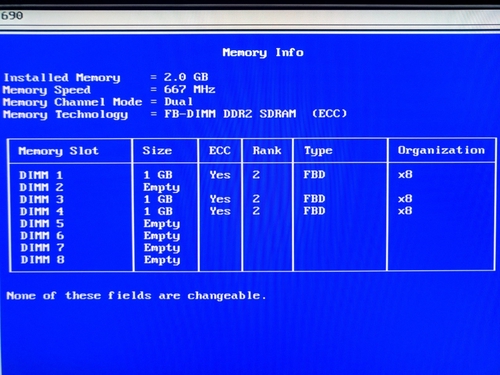This screenshot has height=375, width=500.
Task: Select the Installed Memory 2.0 GB value
Action: (x=186, y=77)
